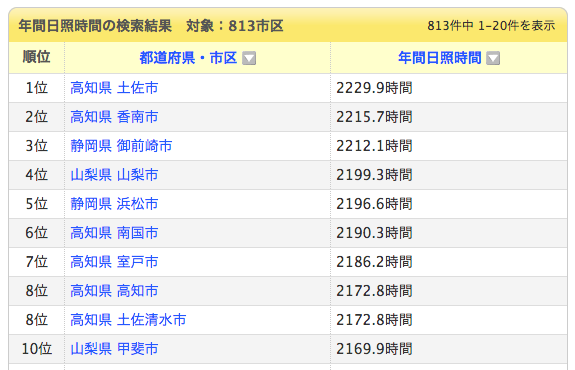Click the 2186.2時間 value
The image size is (575, 370).
pos(374,262)
